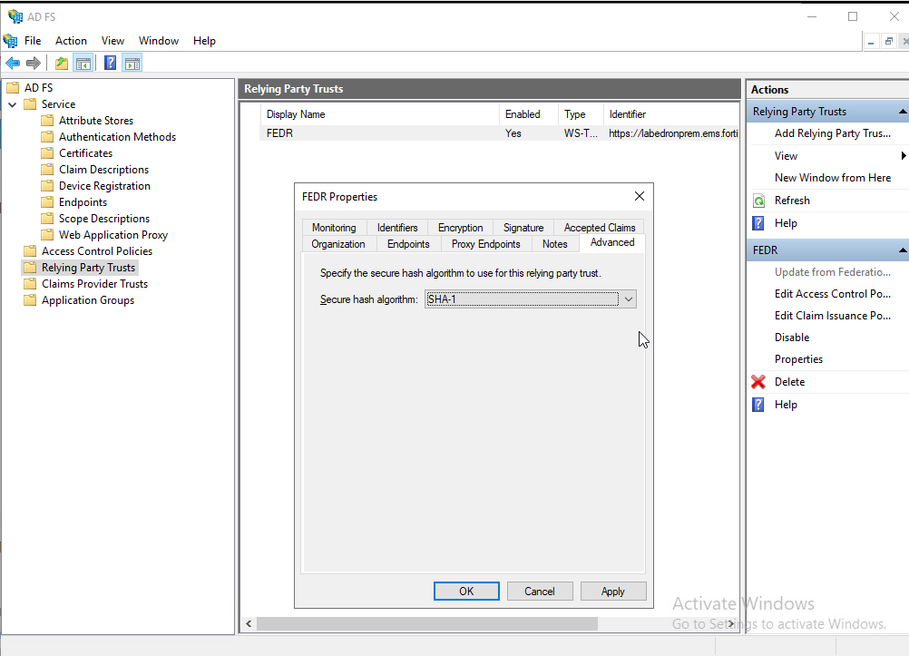Select Claims Provider Trusts tree folder
The width and height of the screenshot is (909, 656).
pyautogui.click(x=94, y=284)
